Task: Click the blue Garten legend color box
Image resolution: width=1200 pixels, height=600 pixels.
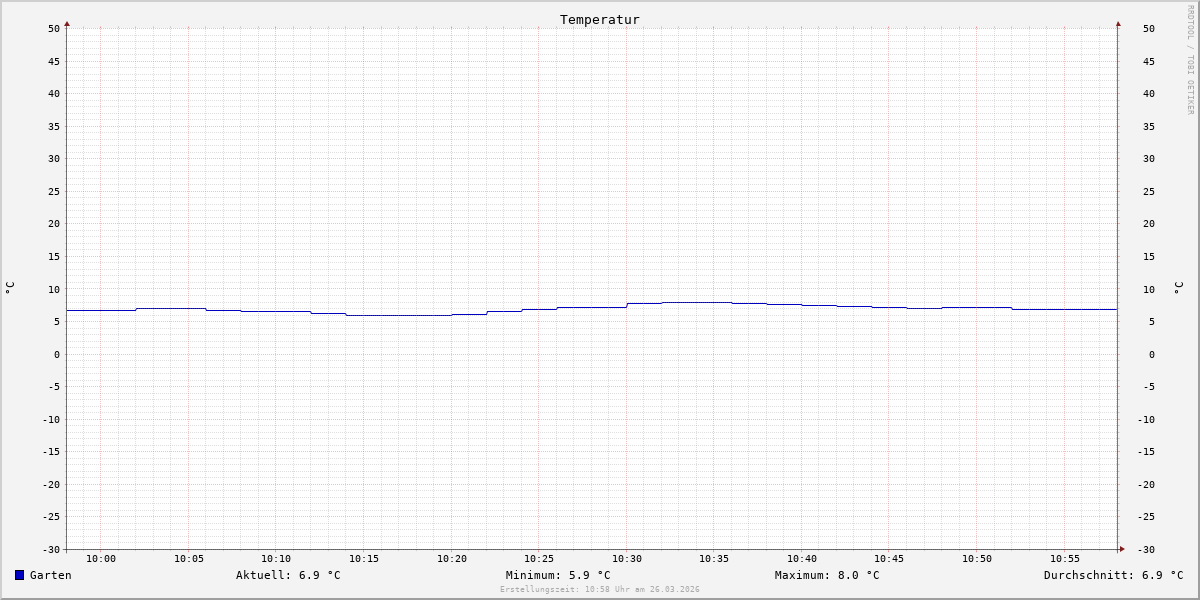Action: pyautogui.click(x=19, y=575)
